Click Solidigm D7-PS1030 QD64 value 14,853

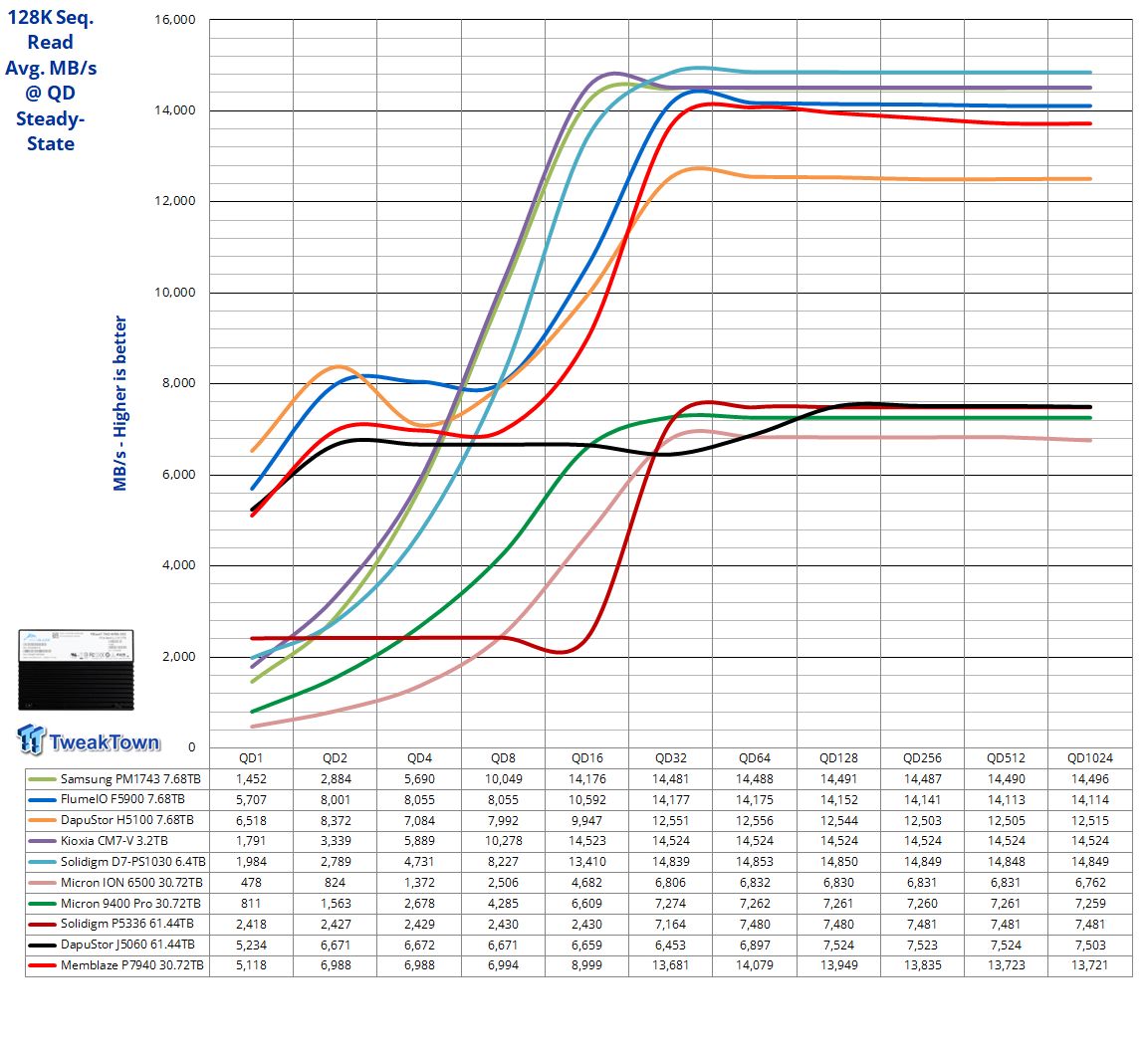tap(755, 862)
